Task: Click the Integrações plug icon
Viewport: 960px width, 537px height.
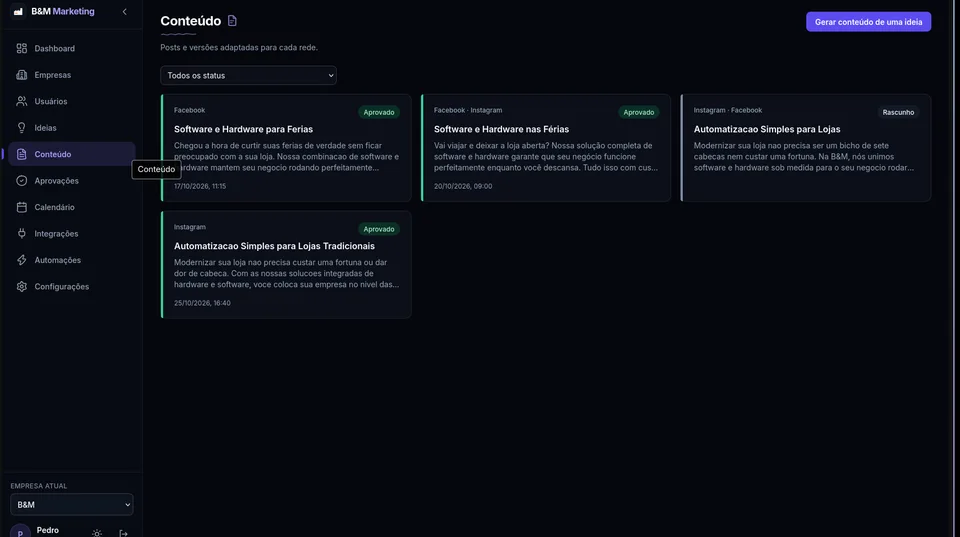Action: click(x=21, y=233)
